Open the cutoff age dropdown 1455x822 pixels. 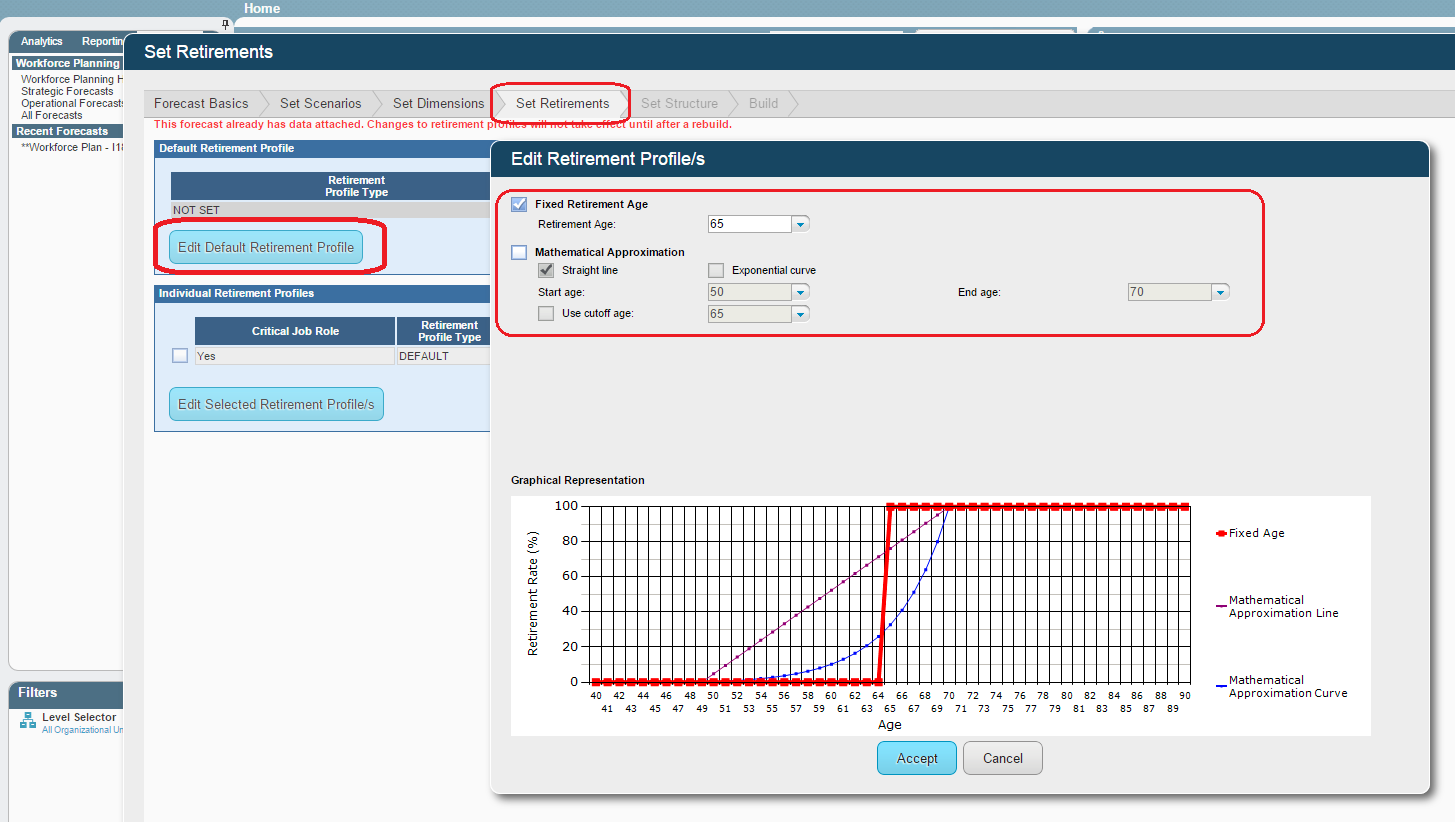point(800,314)
